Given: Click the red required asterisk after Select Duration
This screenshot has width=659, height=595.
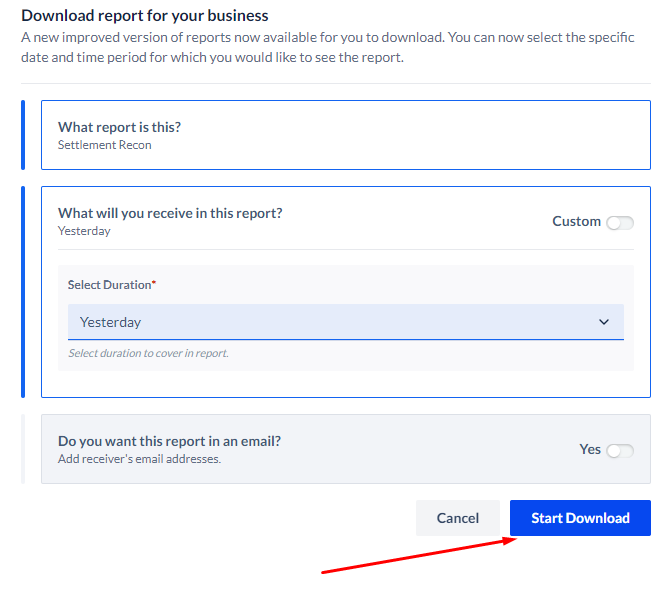Looking at the screenshot, I should tap(154, 282).
